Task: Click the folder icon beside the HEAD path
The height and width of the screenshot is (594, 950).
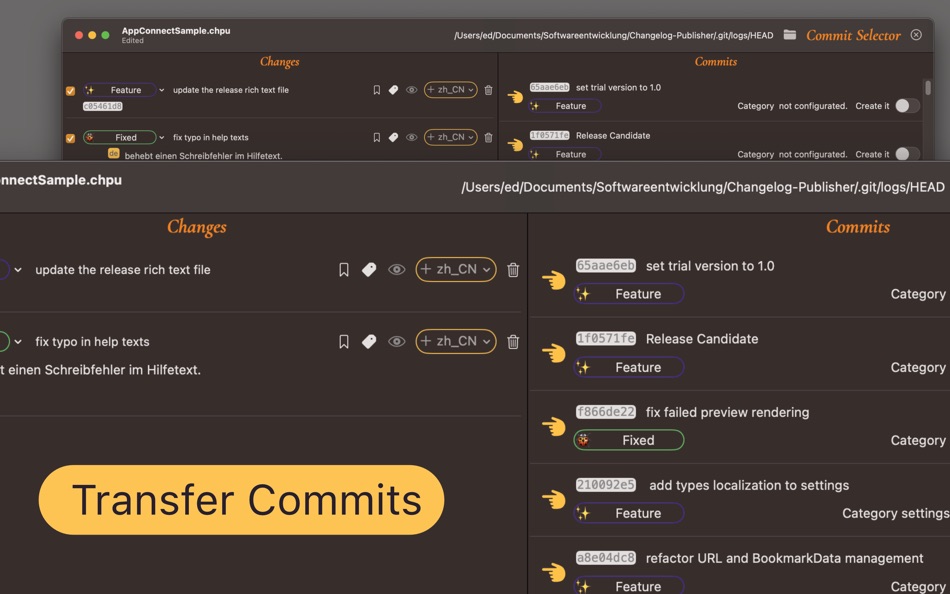Action: [789, 34]
